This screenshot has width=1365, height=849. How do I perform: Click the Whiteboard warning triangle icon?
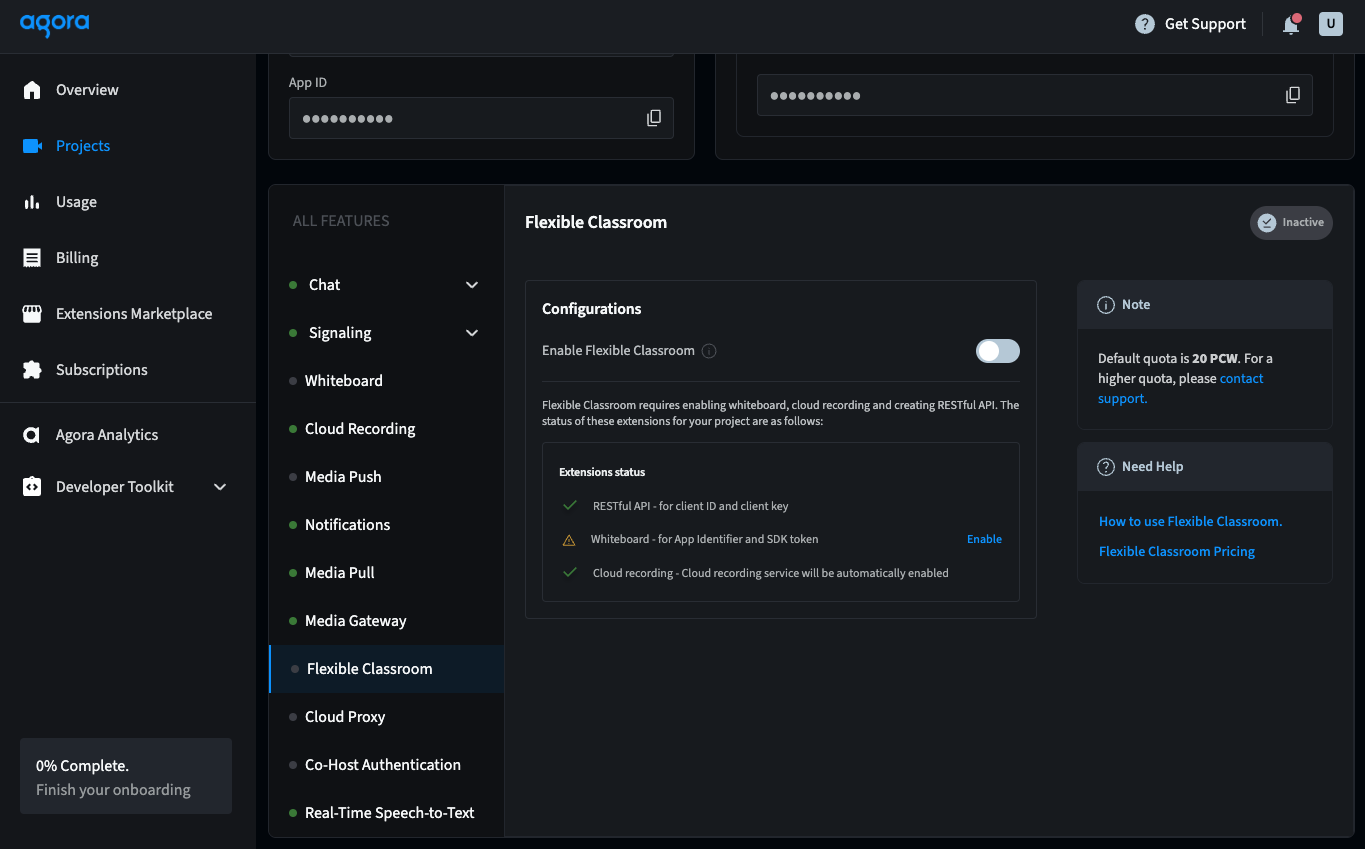[x=569, y=540]
